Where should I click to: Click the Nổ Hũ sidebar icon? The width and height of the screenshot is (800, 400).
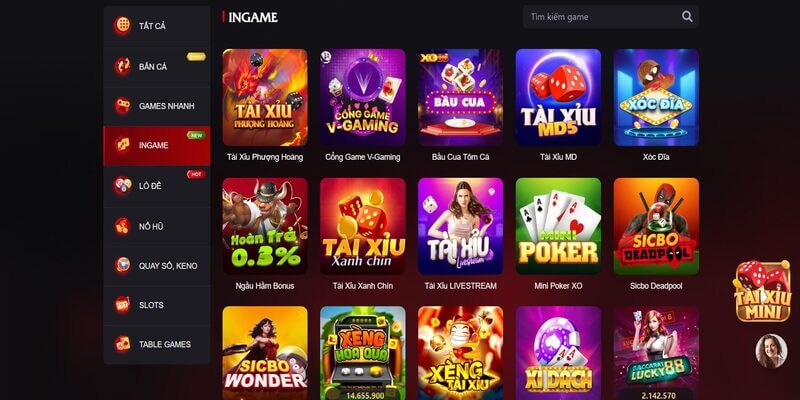click(122, 226)
